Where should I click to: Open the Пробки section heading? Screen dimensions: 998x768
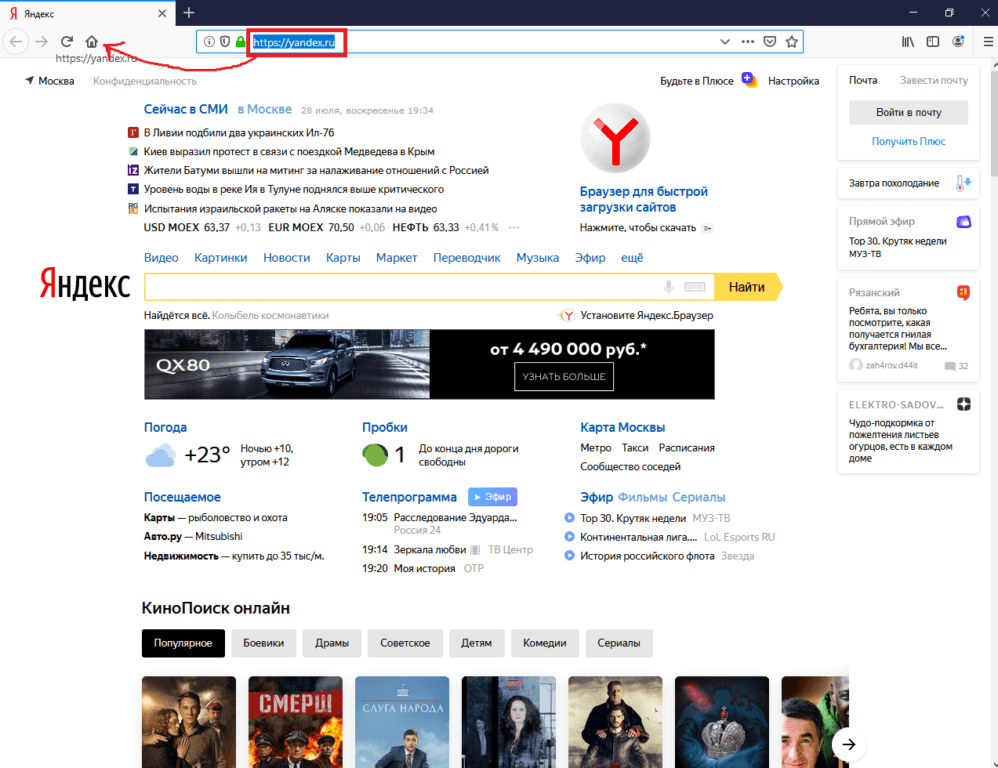(x=384, y=427)
